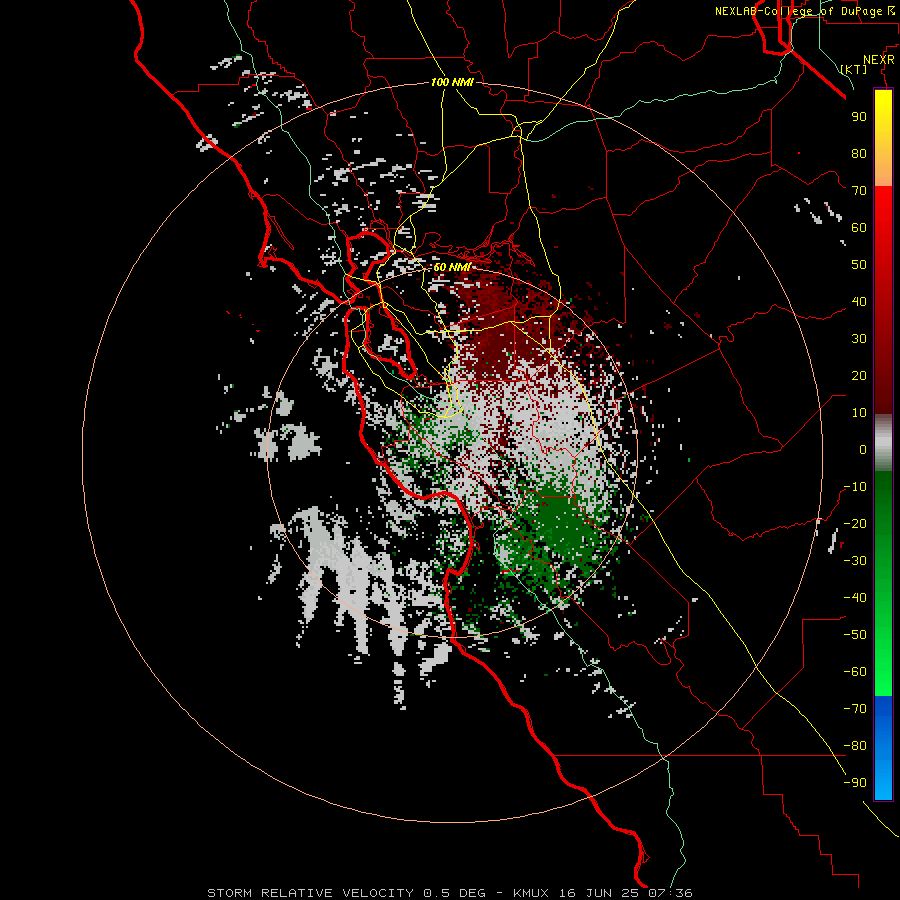Click the NEXLAB-College of DuPage header text
This screenshot has height=900, width=900.
[x=800, y=11]
